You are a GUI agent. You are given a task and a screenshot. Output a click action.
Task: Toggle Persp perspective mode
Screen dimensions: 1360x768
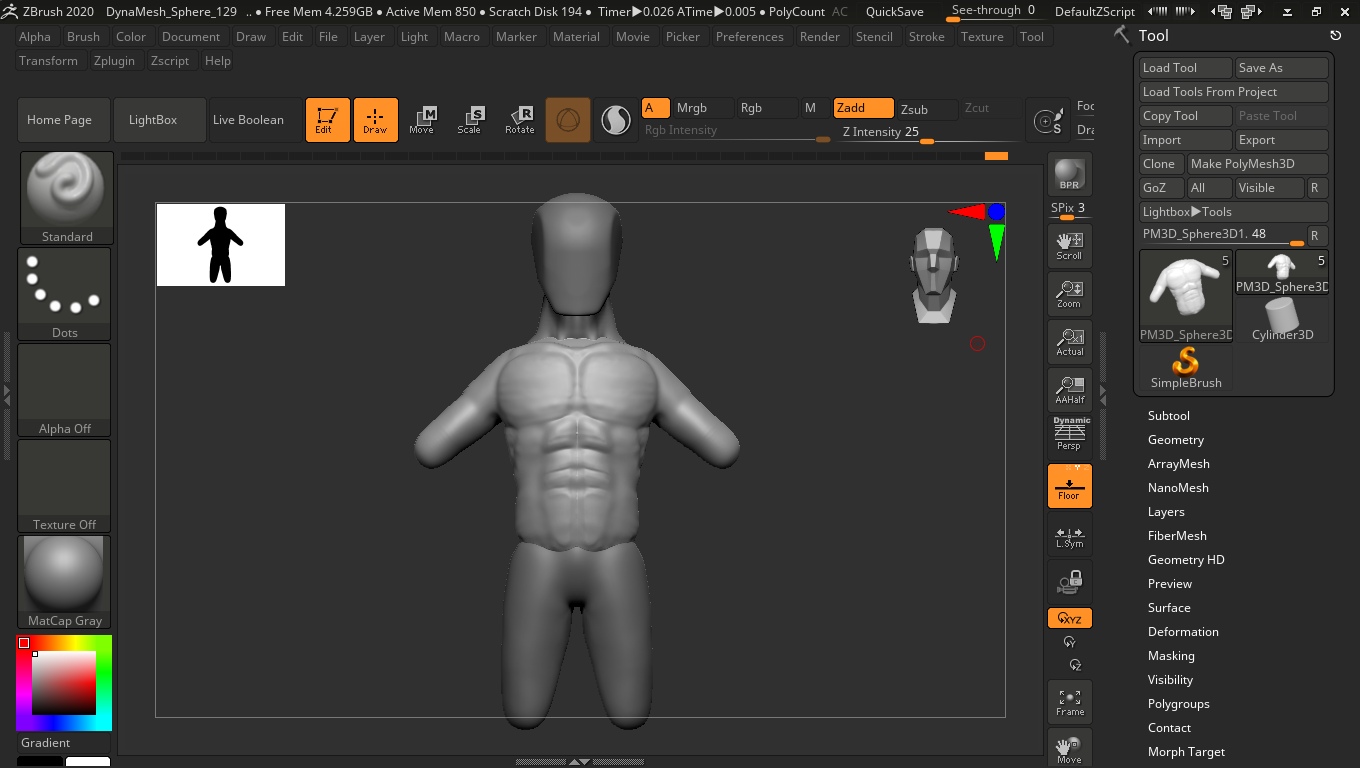tap(1069, 435)
